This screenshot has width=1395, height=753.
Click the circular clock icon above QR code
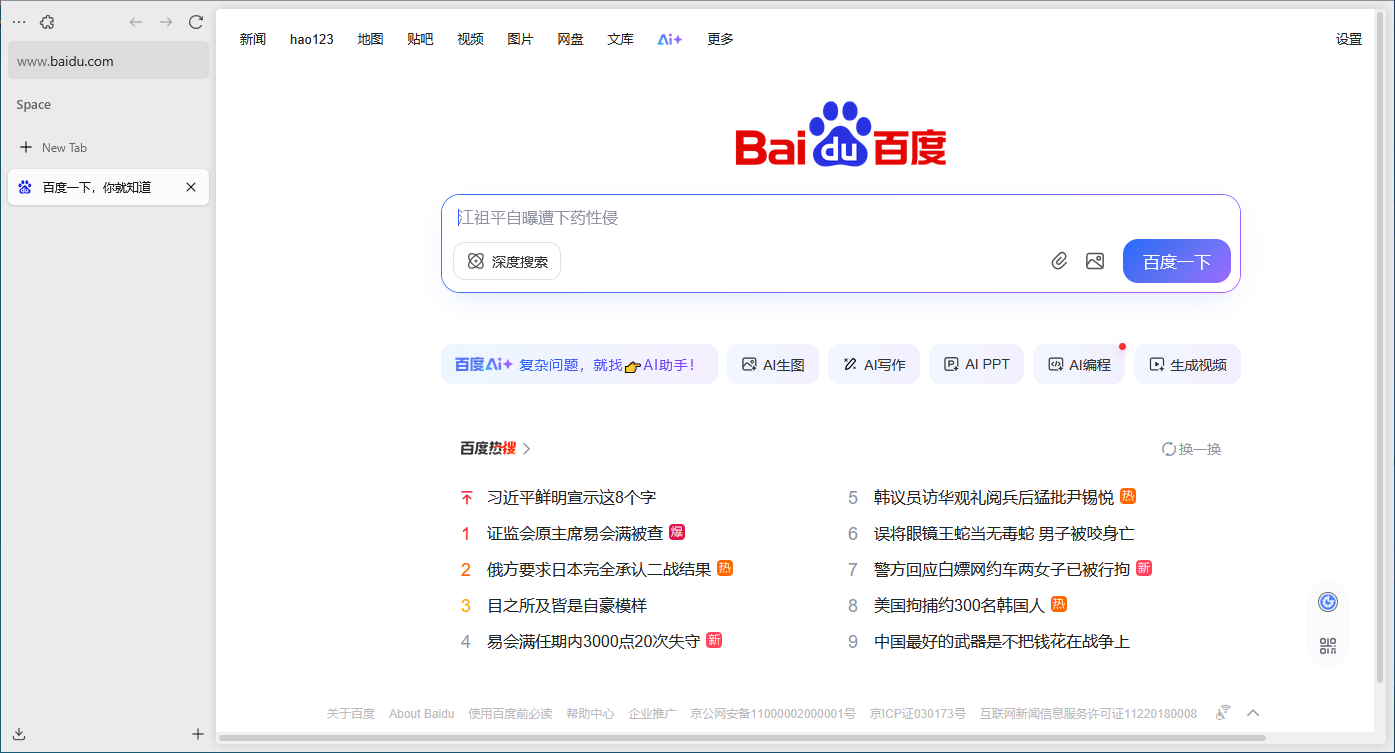pyautogui.click(x=1327, y=601)
